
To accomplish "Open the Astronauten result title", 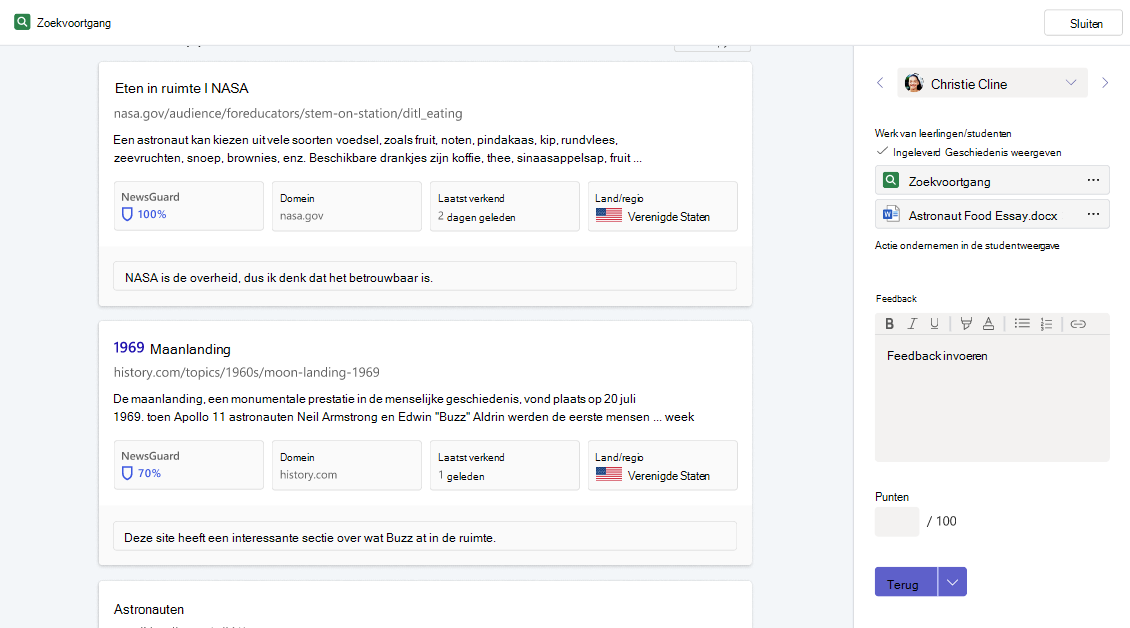I will point(148,609).
